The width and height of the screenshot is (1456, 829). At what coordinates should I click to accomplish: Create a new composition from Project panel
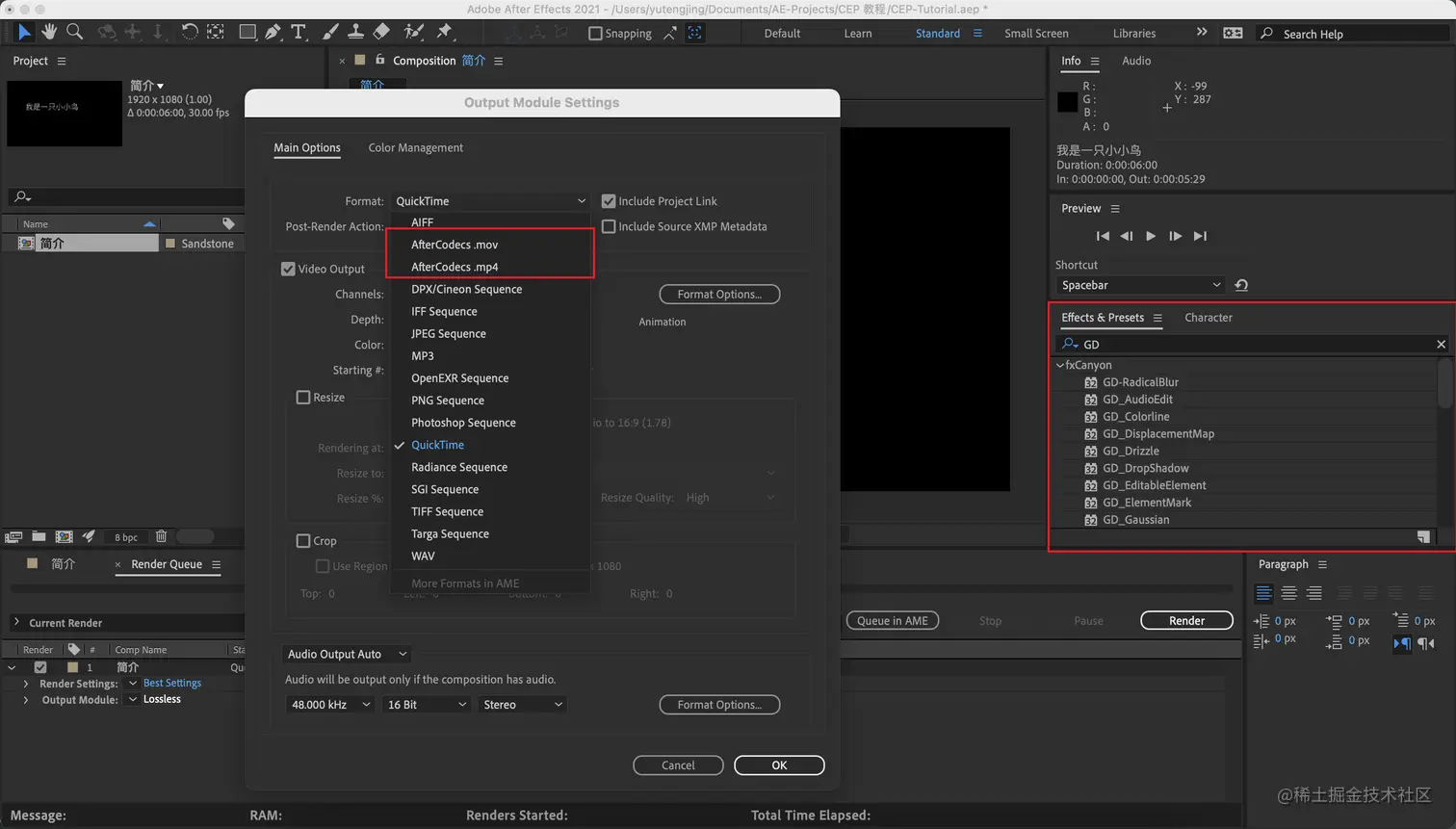tap(64, 536)
